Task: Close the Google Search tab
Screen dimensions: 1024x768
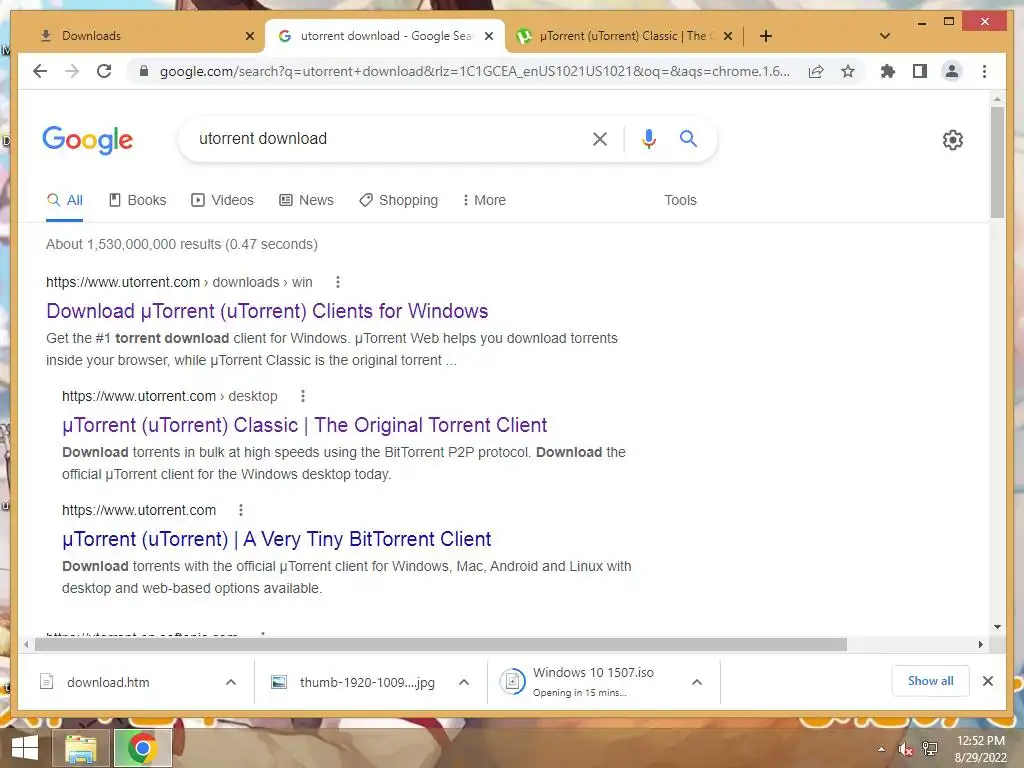Action: coord(488,36)
